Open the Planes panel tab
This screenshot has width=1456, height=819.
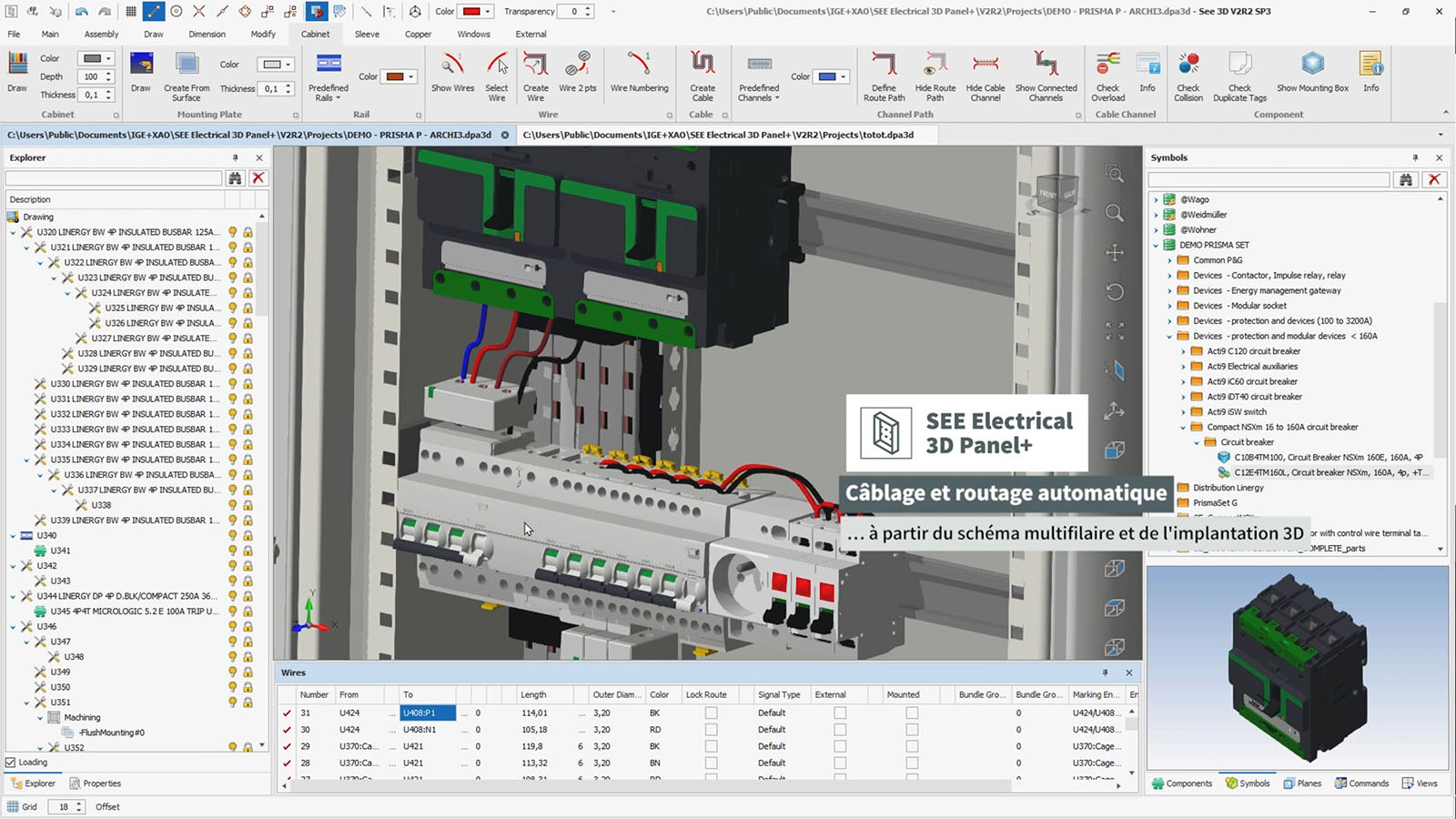coord(1302,784)
